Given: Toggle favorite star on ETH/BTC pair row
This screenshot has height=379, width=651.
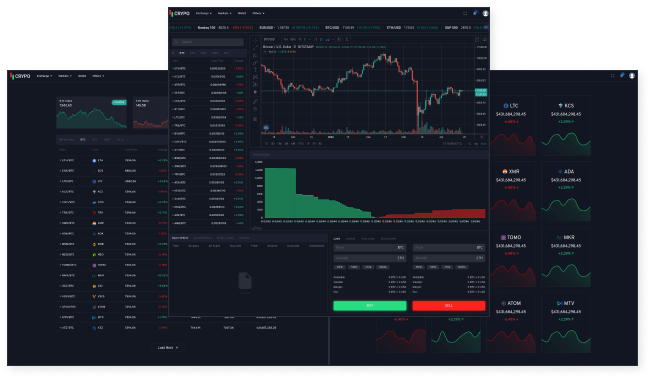Looking at the screenshot, I should [x=173, y=68].
